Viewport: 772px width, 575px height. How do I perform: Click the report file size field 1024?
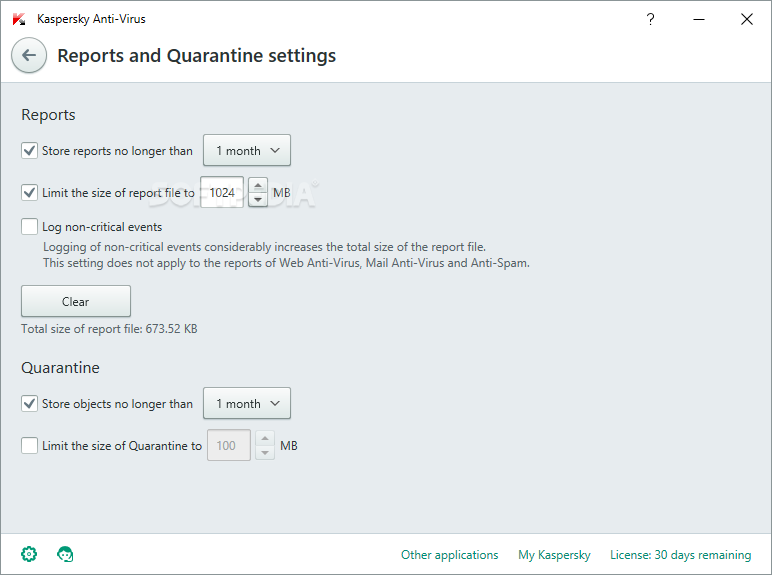pyautogui.click(x=222, y=192)
